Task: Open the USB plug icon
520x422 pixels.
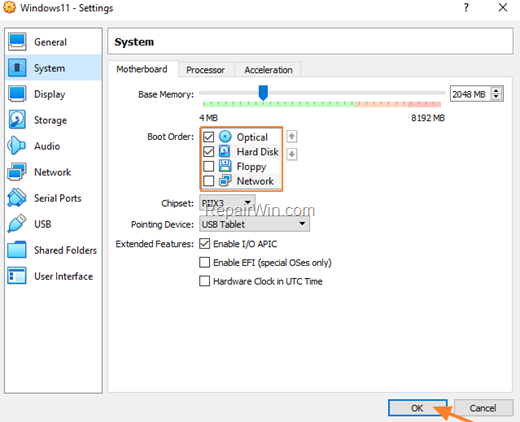Action: coord(17,224)
